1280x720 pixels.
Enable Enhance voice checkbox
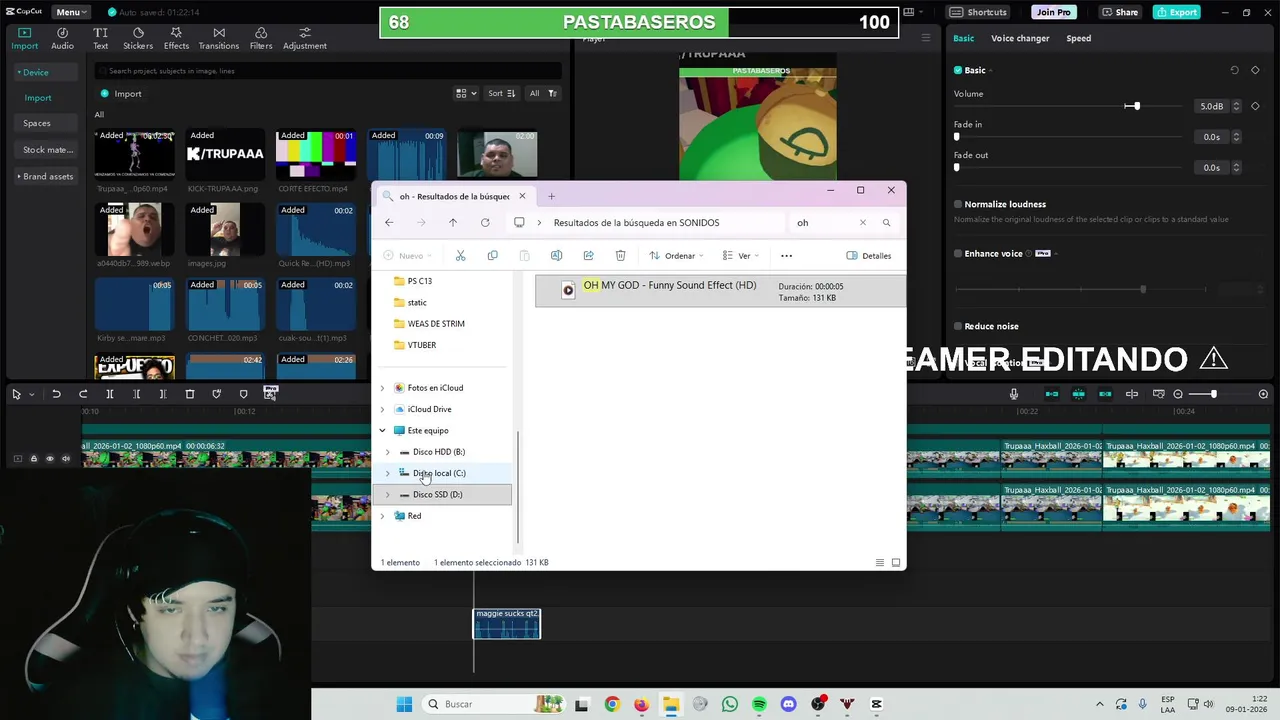click(x=958, y=254)
